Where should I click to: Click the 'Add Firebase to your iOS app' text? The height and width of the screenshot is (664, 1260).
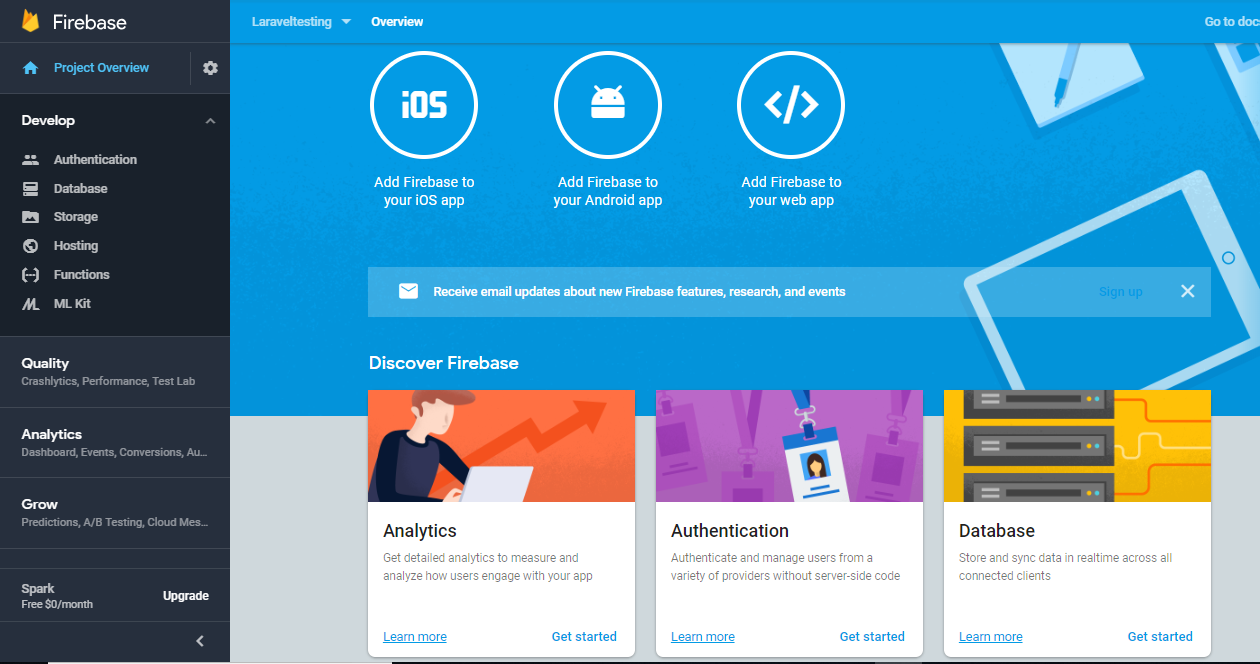pos(424,191)
